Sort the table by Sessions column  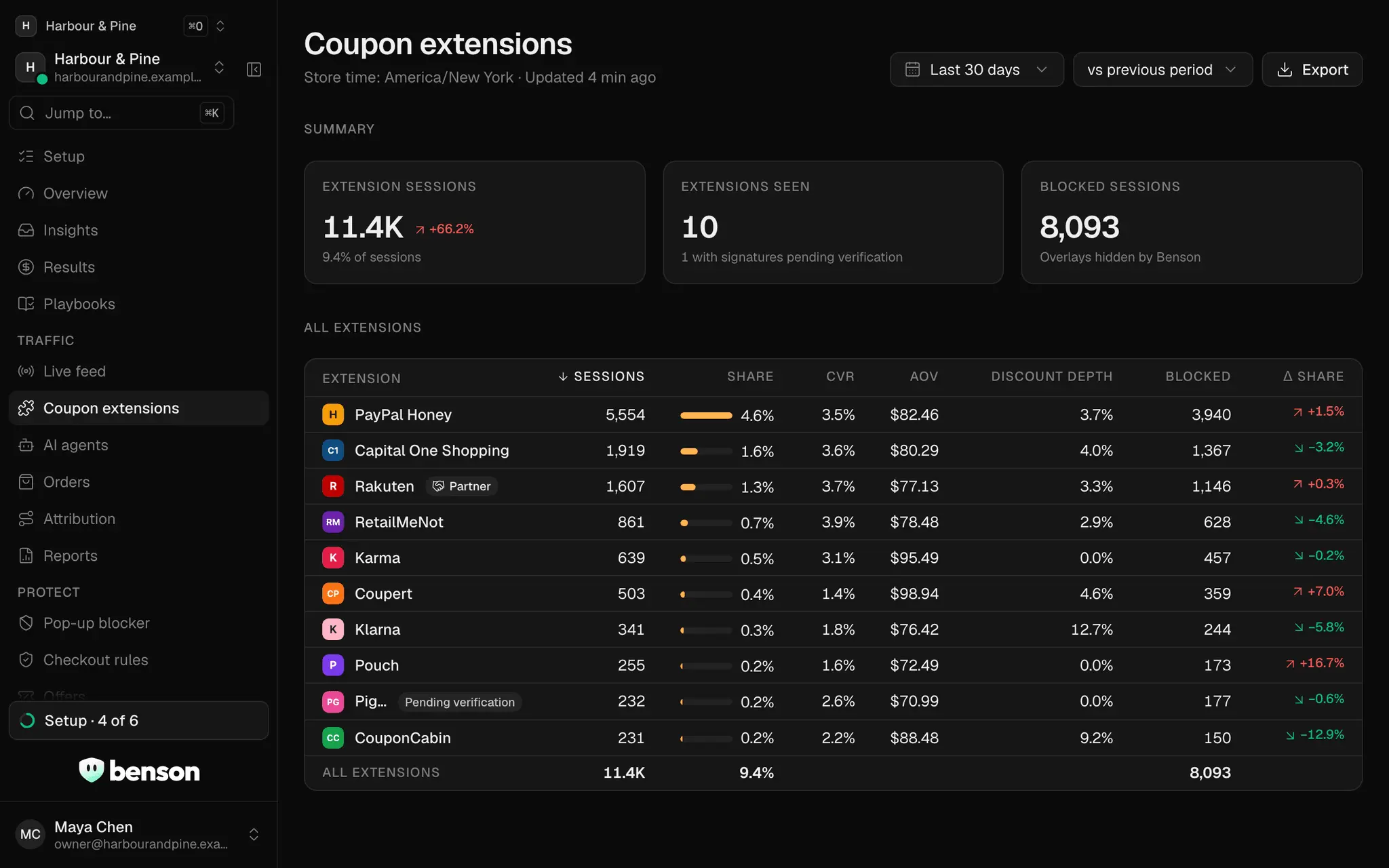pos(601,376)
